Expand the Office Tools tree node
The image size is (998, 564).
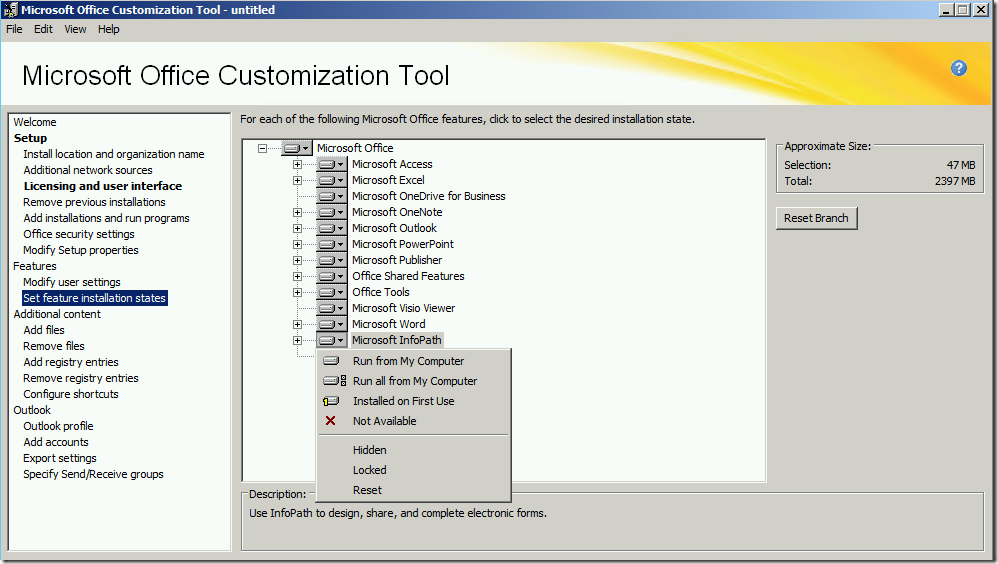point(297,292)
